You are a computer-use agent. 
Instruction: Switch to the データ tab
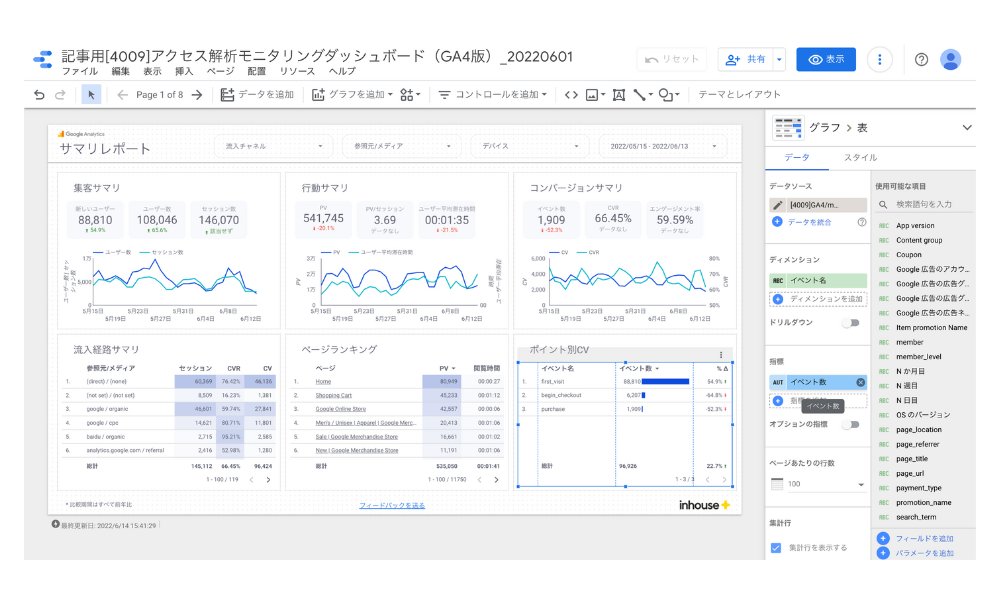click(x=797, y=157)
